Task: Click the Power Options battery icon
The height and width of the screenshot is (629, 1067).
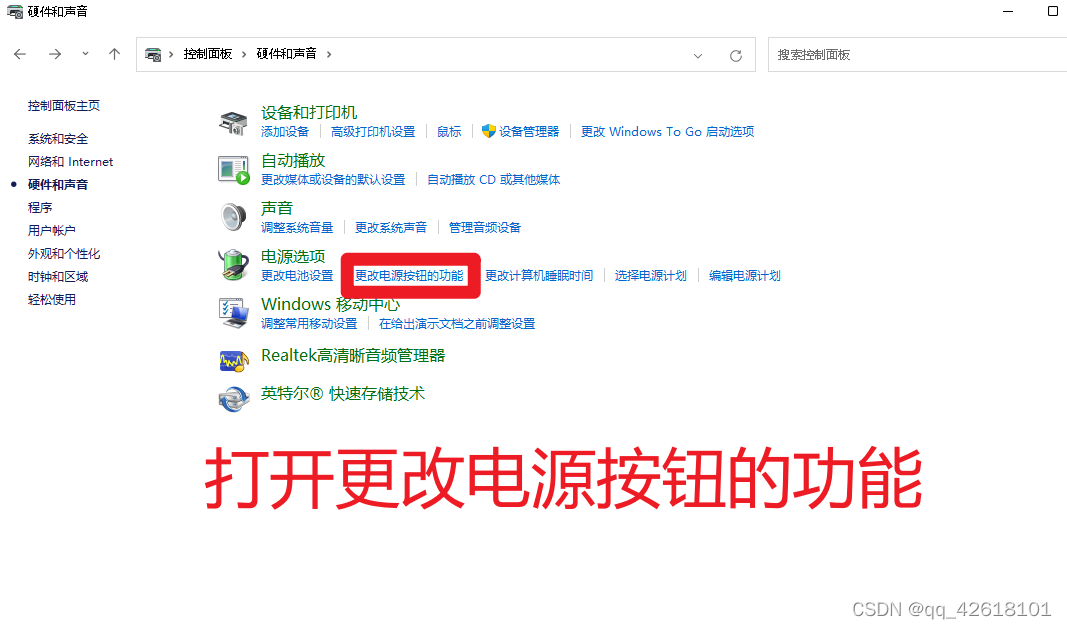Action: point(233,265)
